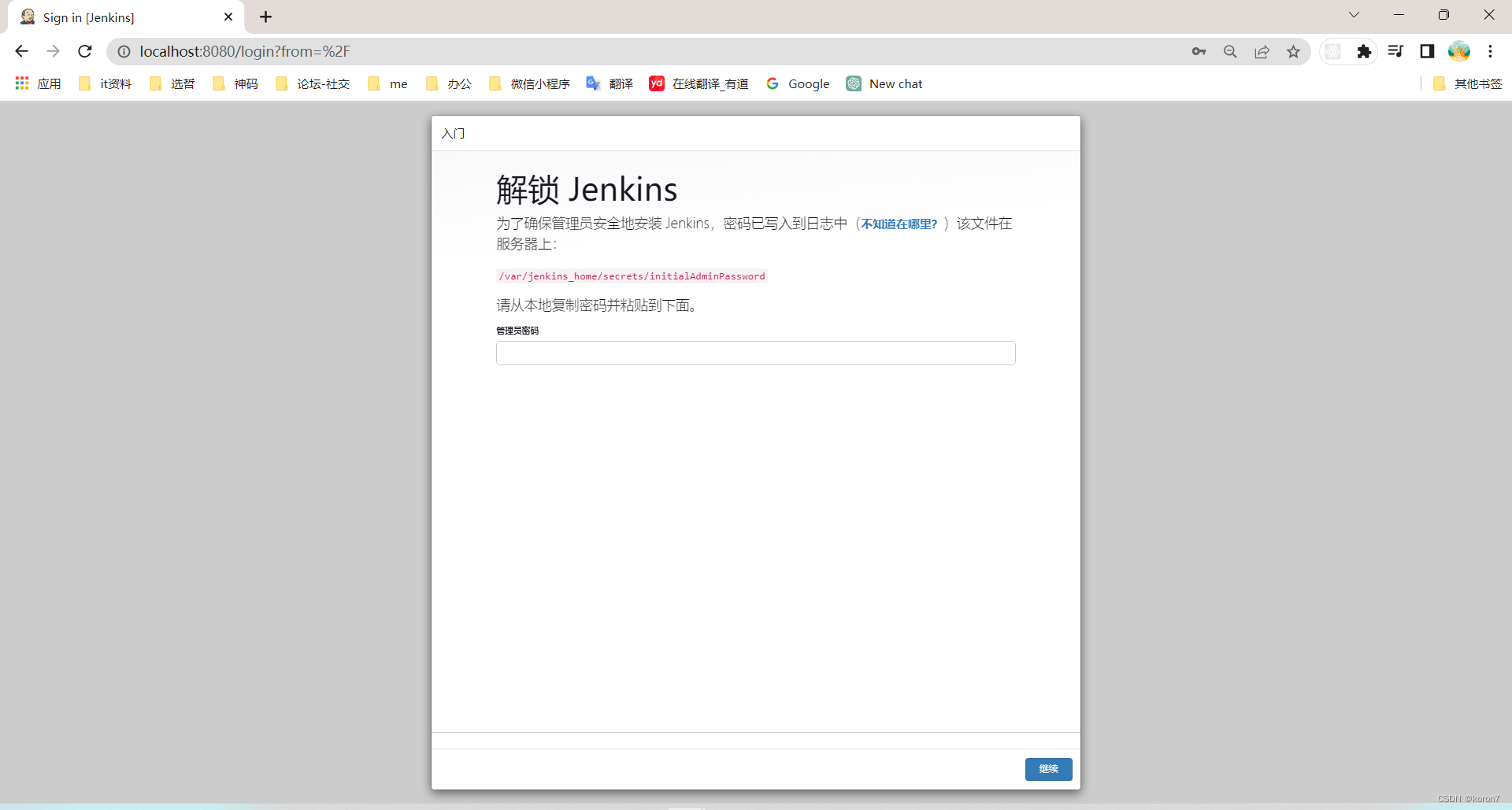The image size is (1512, 810).
Task: Click the 不知道在哪里? help link
Action: [x=899, y=224]
